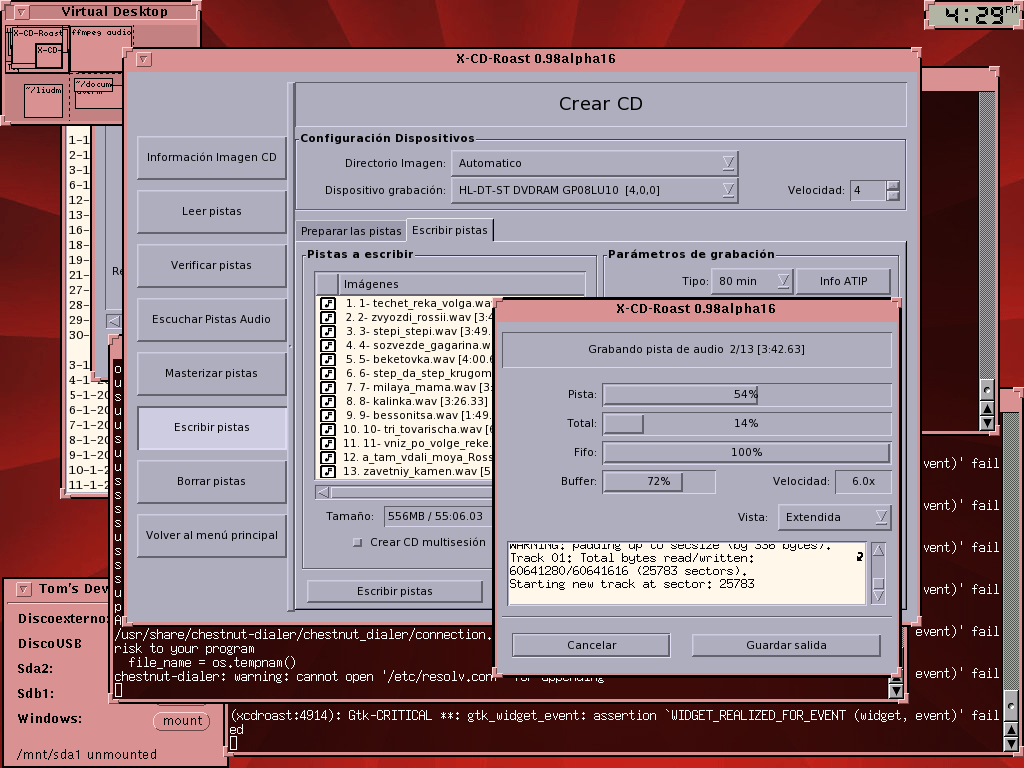This screenshot has width=1024, height=768.
Task: Click the Total 14% progress bar
Action: 746,423
